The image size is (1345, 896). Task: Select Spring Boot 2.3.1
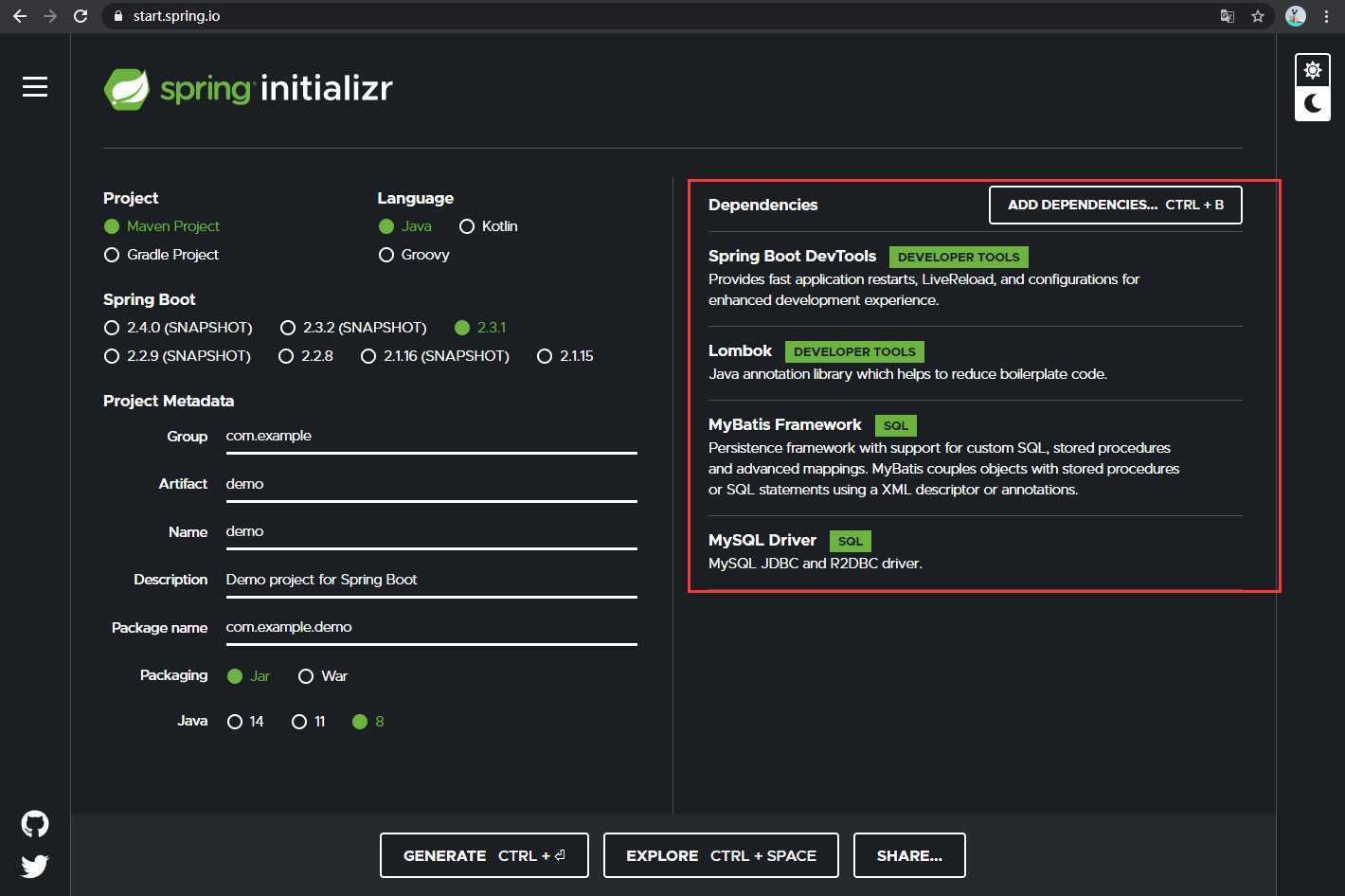click(x=480, y=328)
